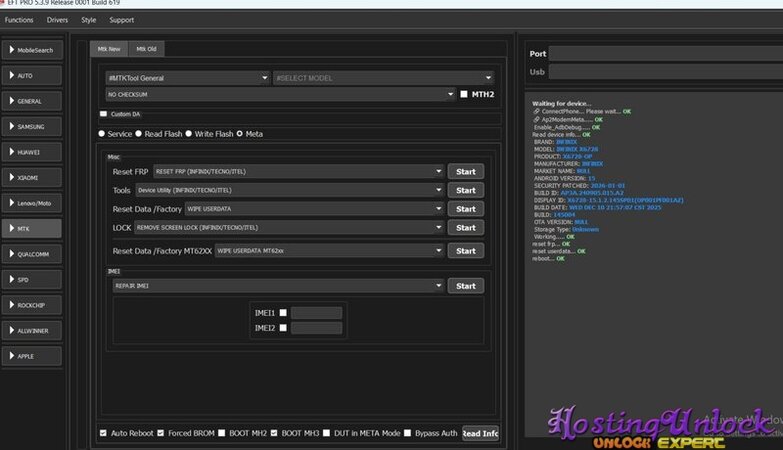783x450 pixels.
Task: Expand the SELECT MODEL dropdown
Action: coord(383,78)
